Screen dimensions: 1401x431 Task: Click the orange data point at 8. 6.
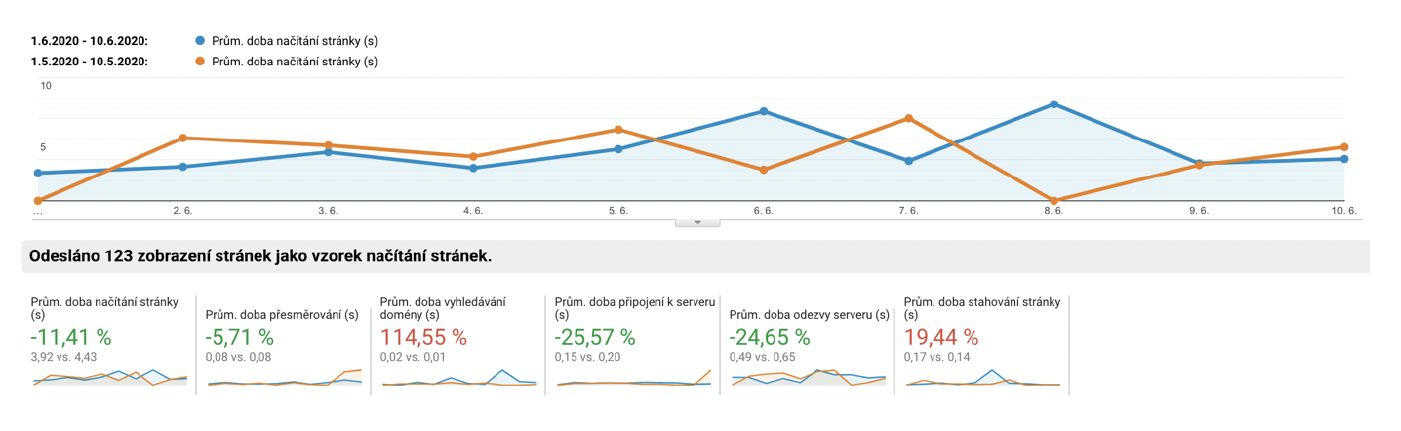(1054, 200)
